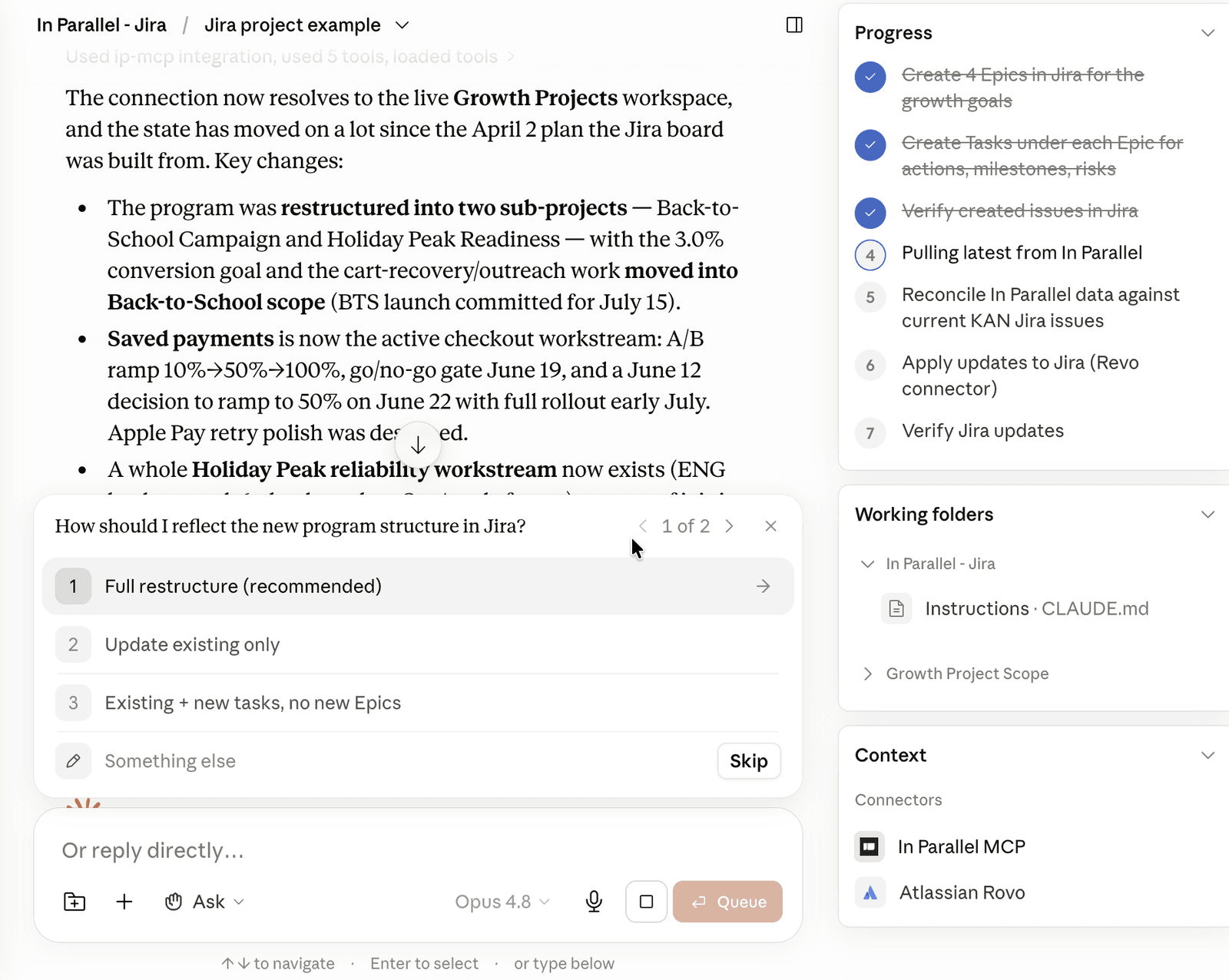Screen dimensions: 1229x980
Task: Close the Jira structure question card
Action: coord(770,526)
